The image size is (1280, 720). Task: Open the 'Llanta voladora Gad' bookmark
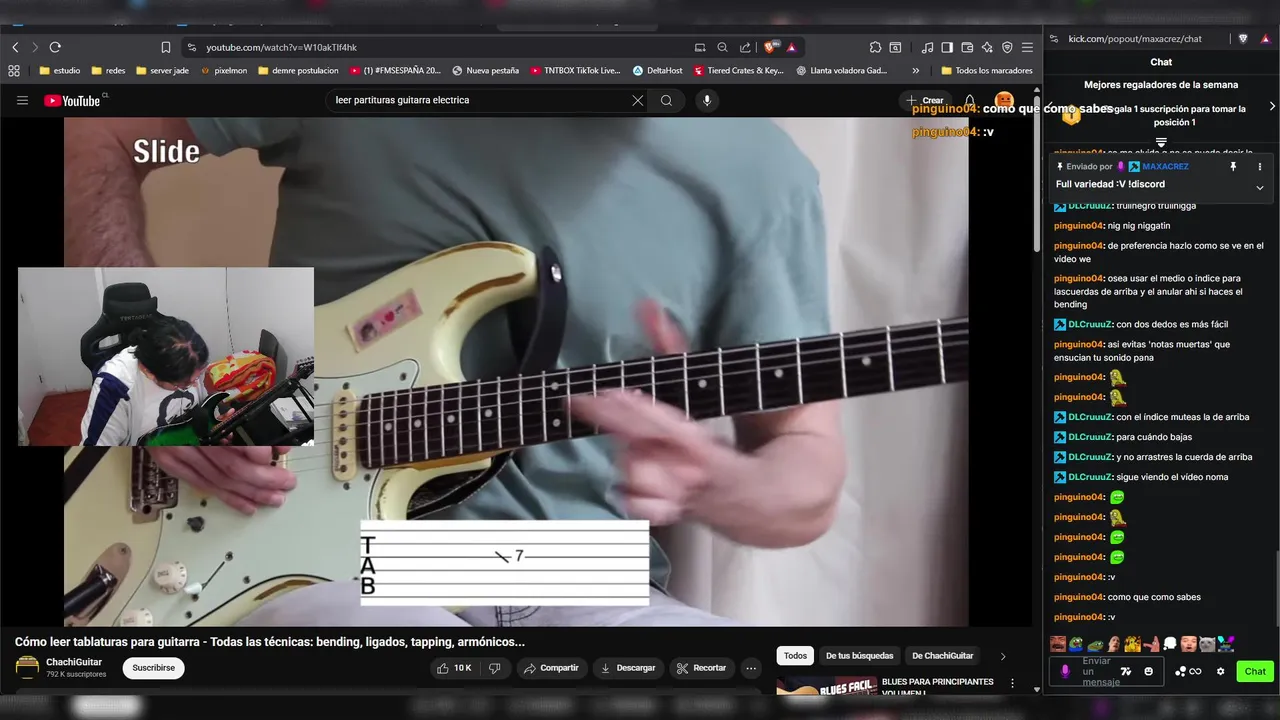842,71
